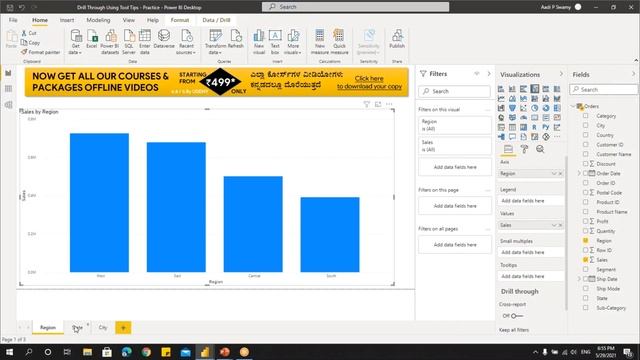Switch to Data view in sidebar
This screenshot has height=360, width=640.
(x=8, y=89)
